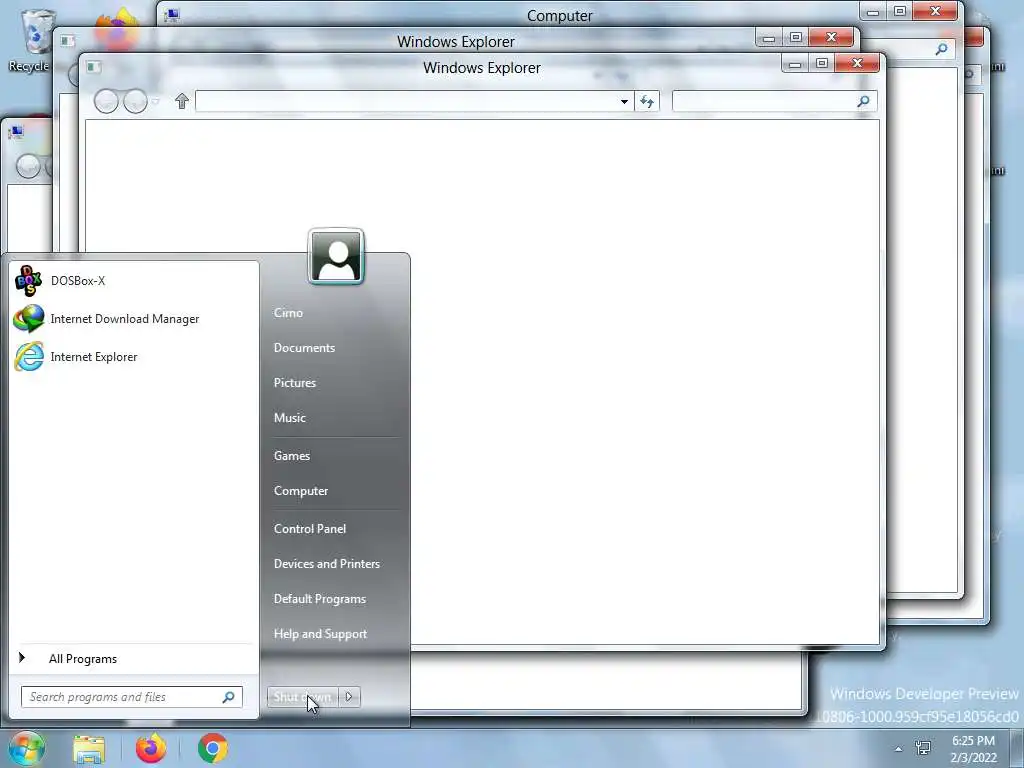
Task: Click the Up arrow in front Windows Explorer
Action: 182,101
